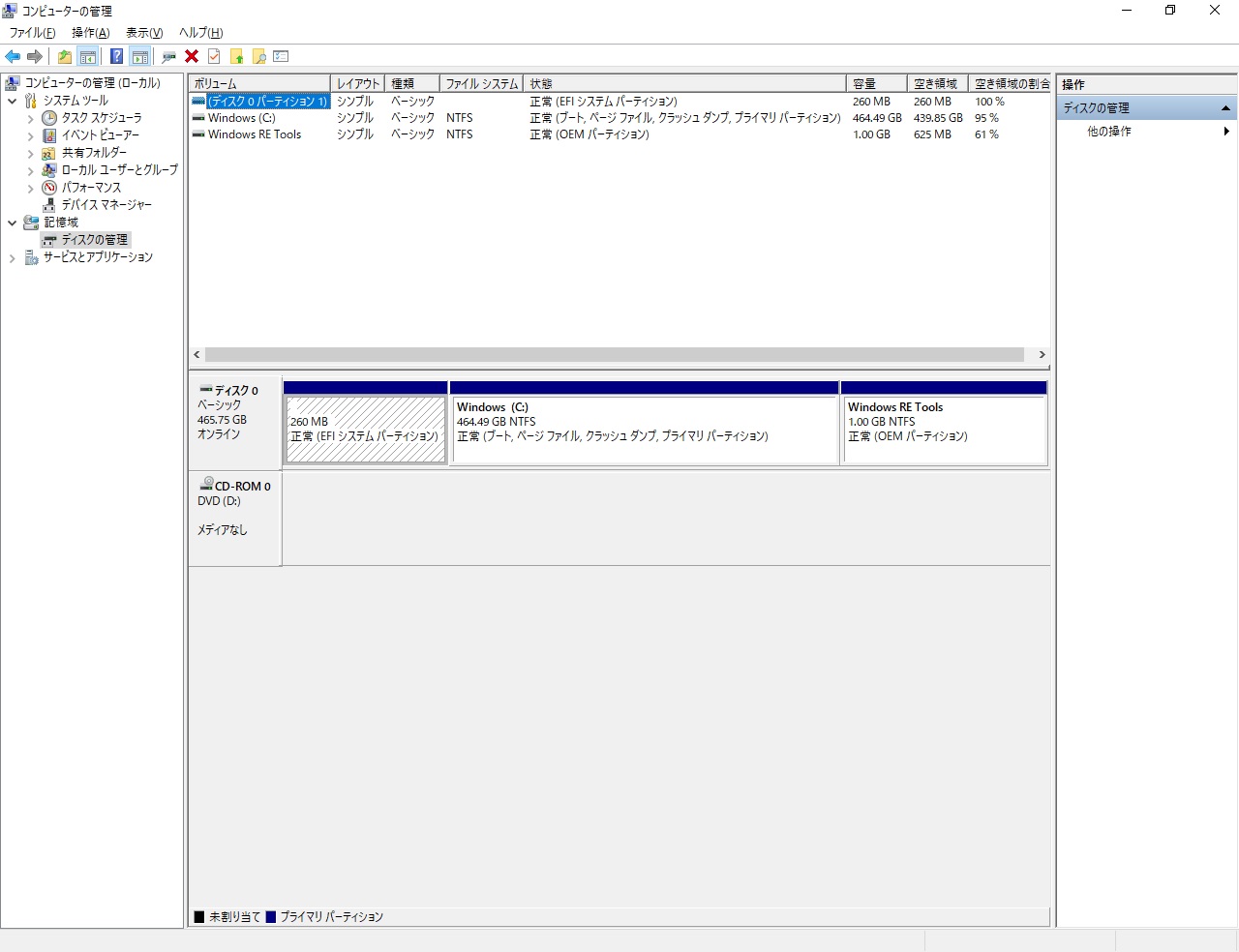Toggle the console tree pane visibility
The image size is (1239, 952).
click(x=87, y=55)
